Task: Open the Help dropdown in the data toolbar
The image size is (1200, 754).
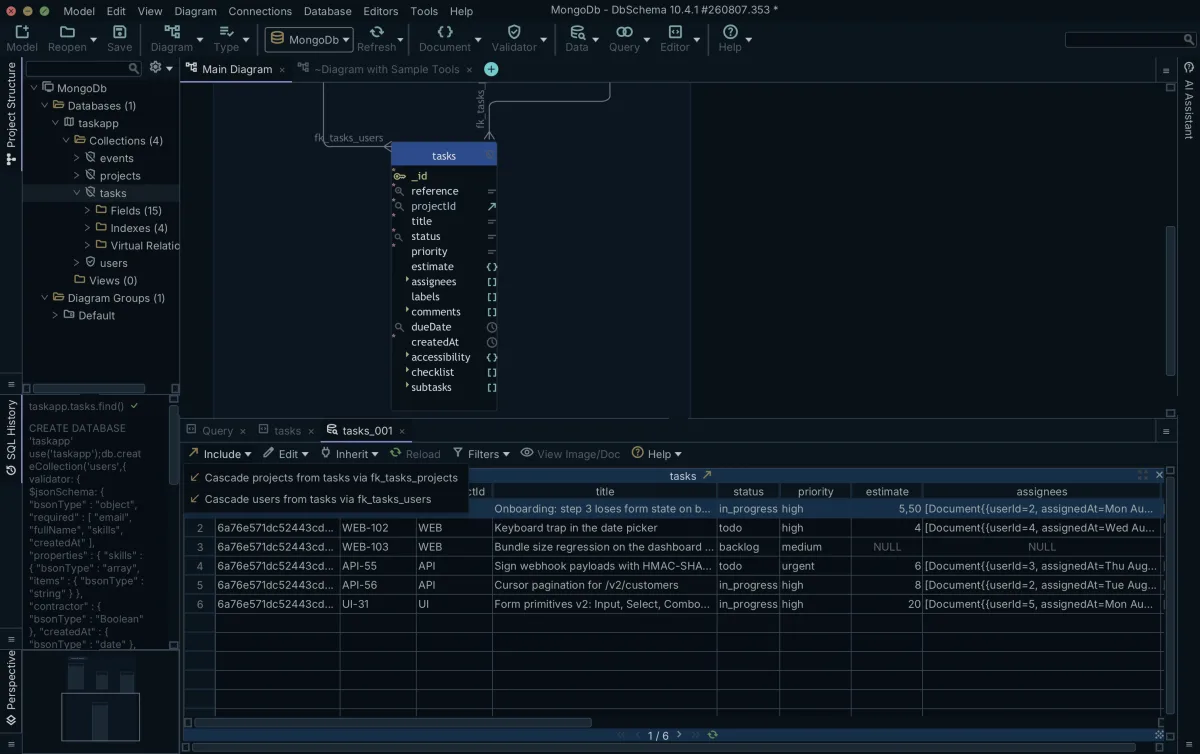Action: click(x=657, y=454)
